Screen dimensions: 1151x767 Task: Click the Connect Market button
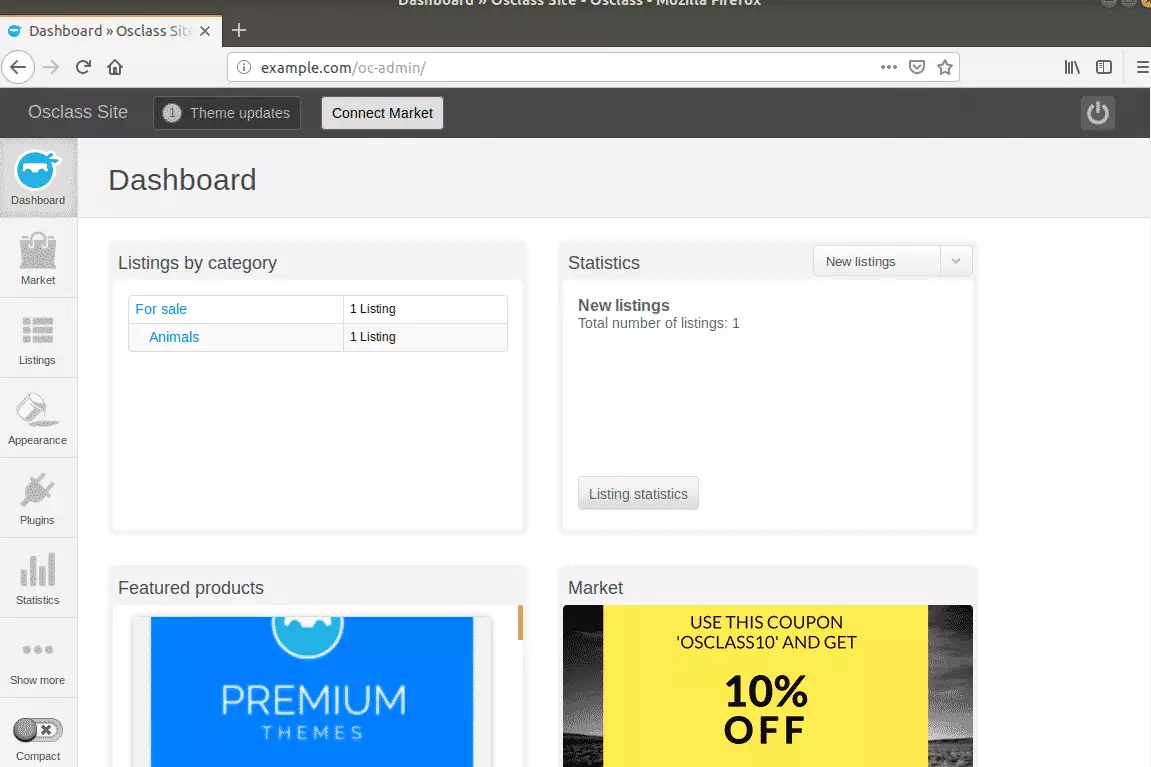pyautogui.click(x=382, y=113)
